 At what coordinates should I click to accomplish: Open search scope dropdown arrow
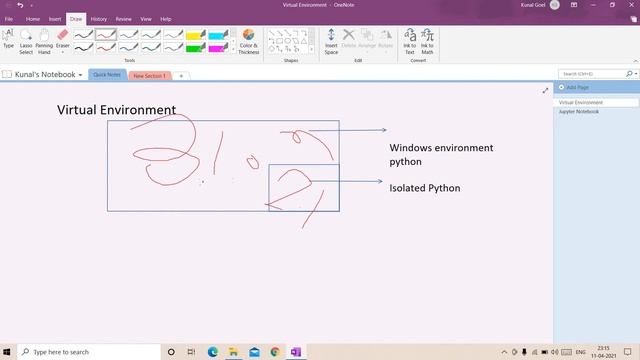(636, 74)
